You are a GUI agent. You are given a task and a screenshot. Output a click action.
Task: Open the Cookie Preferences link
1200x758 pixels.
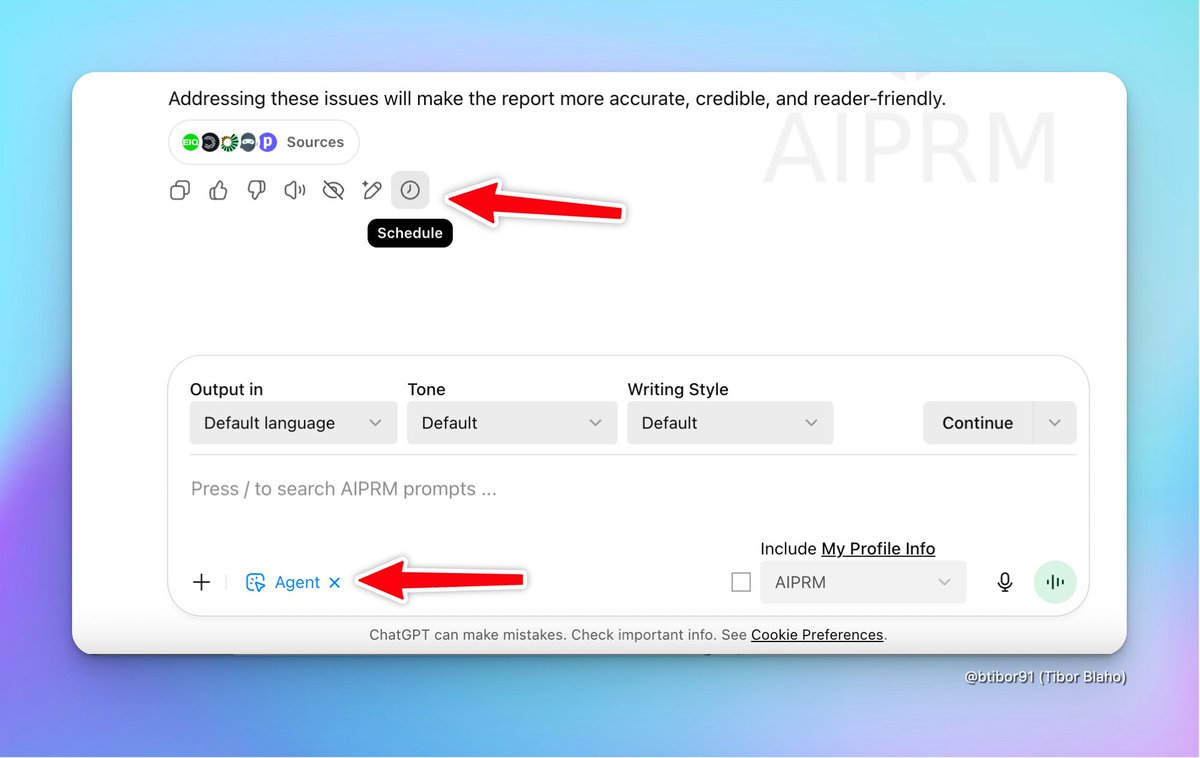817,635
